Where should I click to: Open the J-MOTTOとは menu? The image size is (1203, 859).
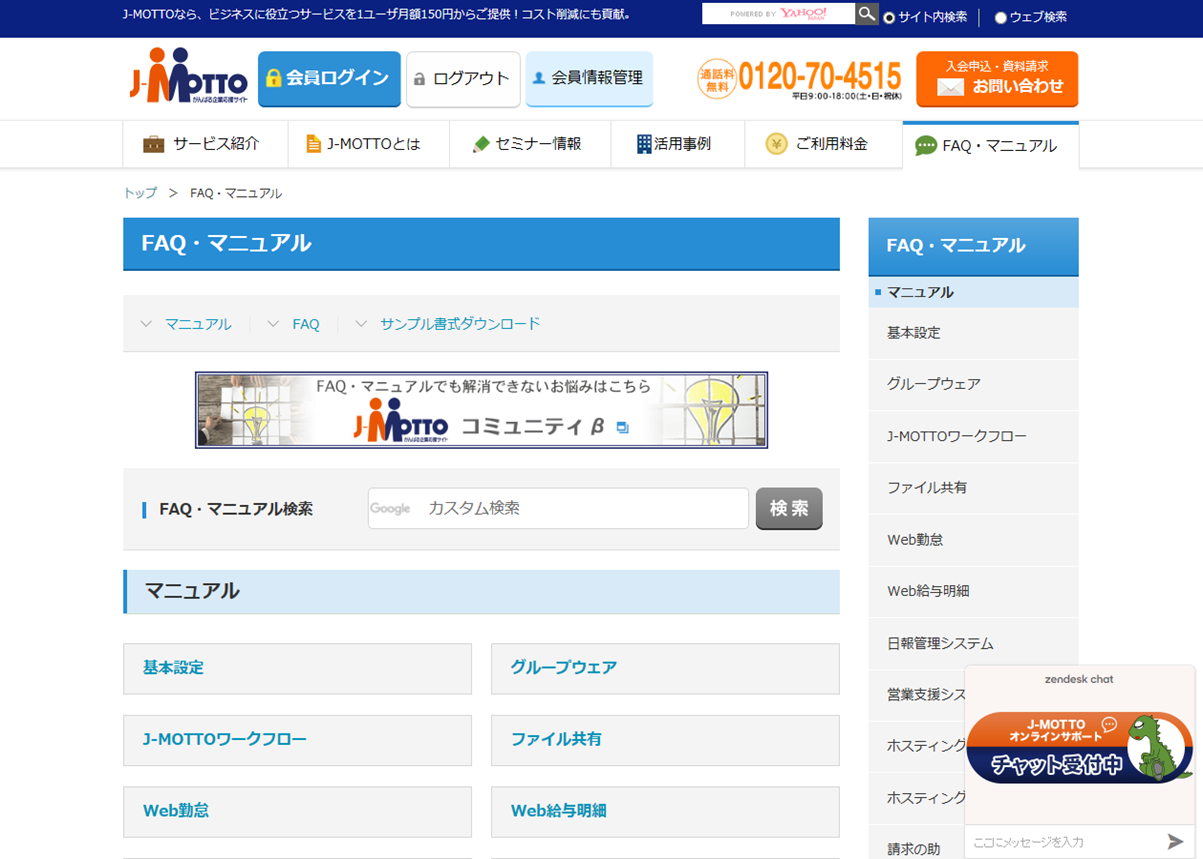[x=368, y=144]
